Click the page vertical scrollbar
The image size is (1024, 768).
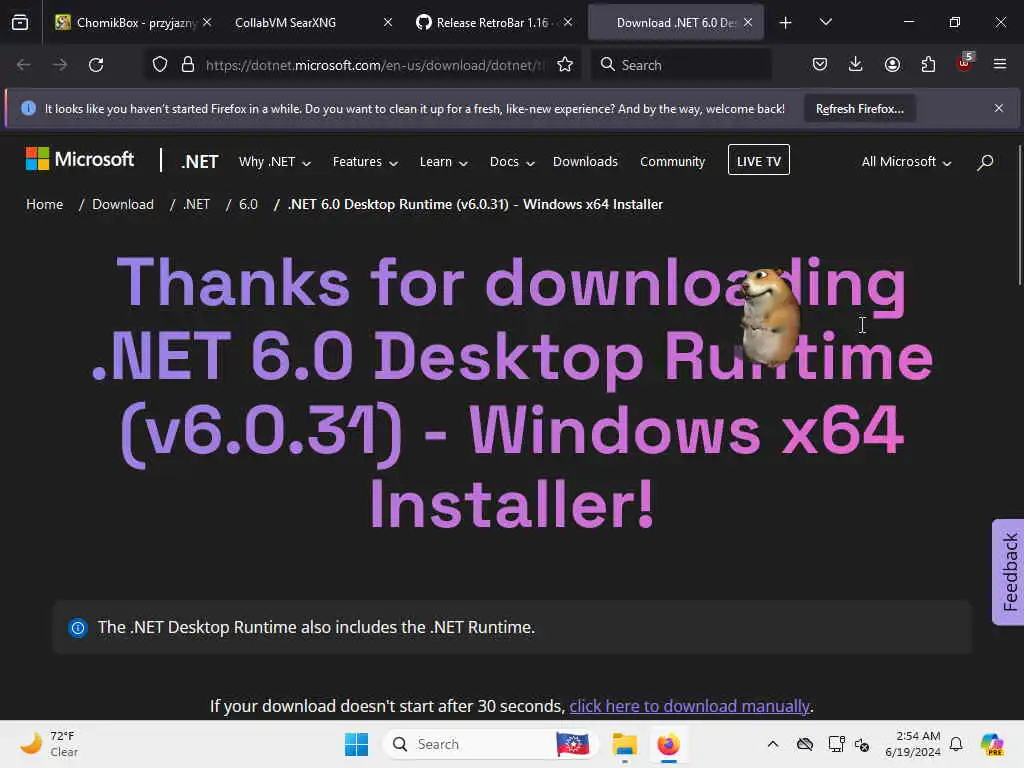pos(1020,215)
